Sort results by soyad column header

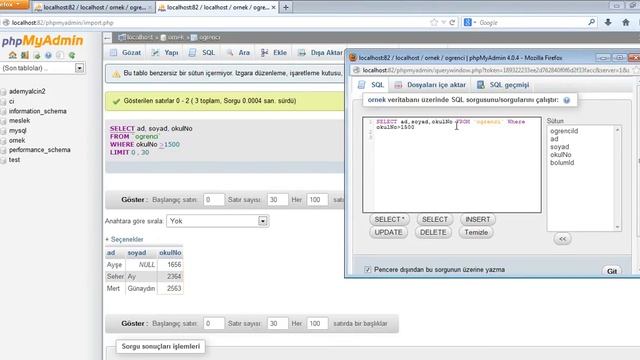[x=136, y=253]
